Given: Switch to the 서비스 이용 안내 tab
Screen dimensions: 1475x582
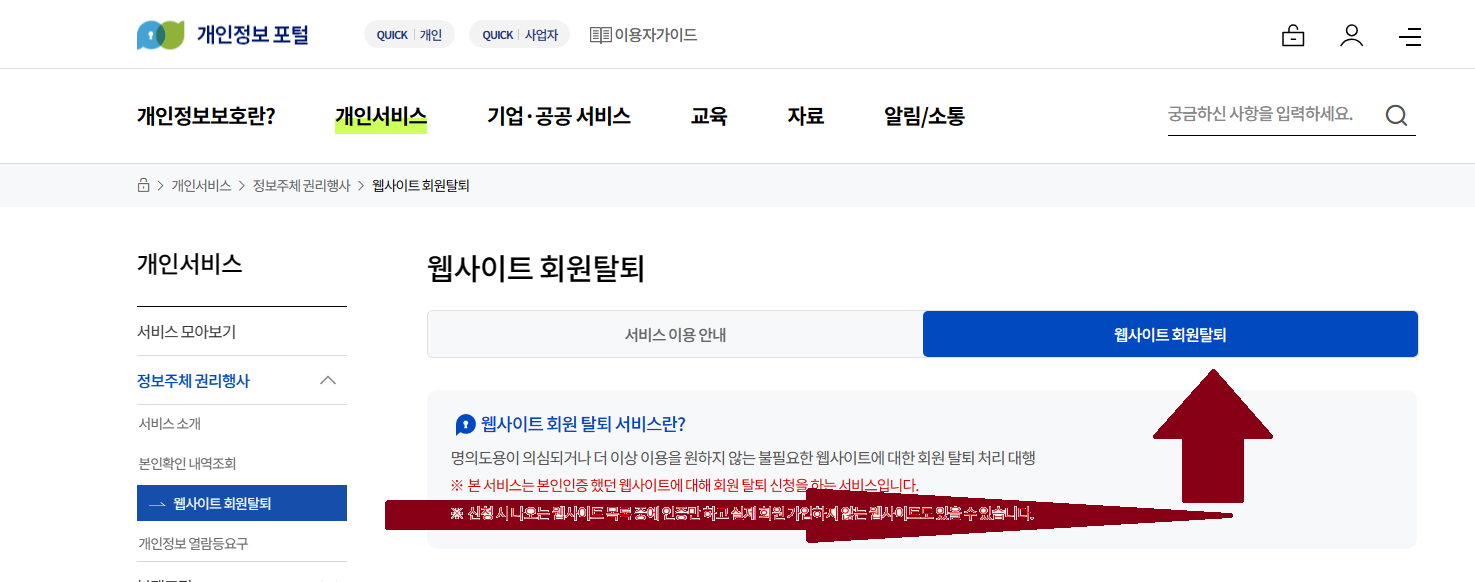Looking at the screenshot, I should coord(674,333).
